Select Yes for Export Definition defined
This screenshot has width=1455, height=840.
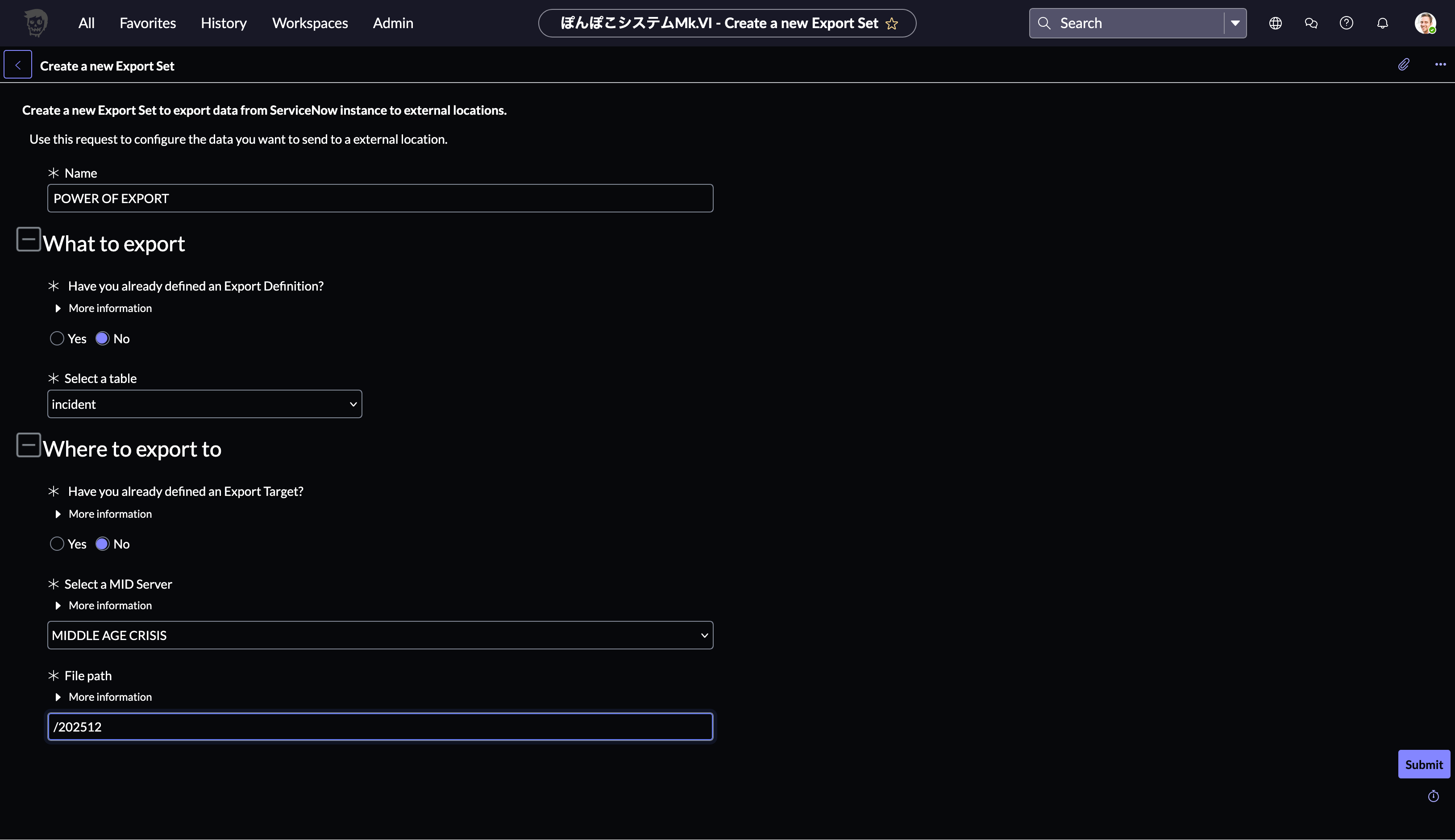(57, 339)
